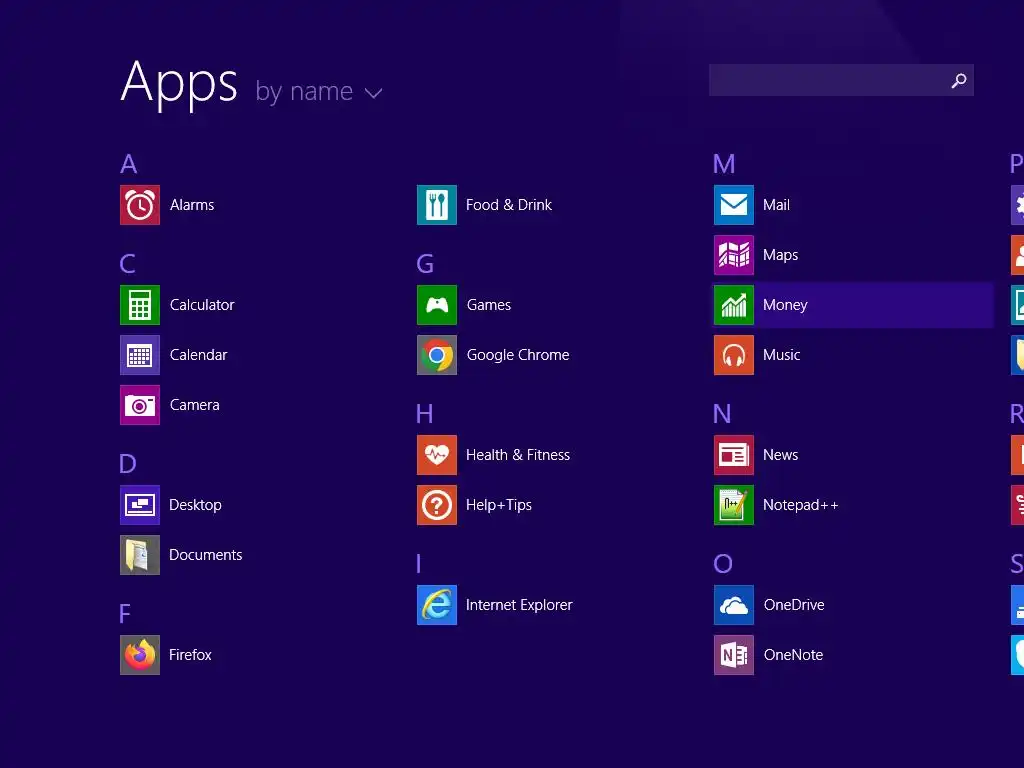Open the Desktop tile icon

point(140,505)
